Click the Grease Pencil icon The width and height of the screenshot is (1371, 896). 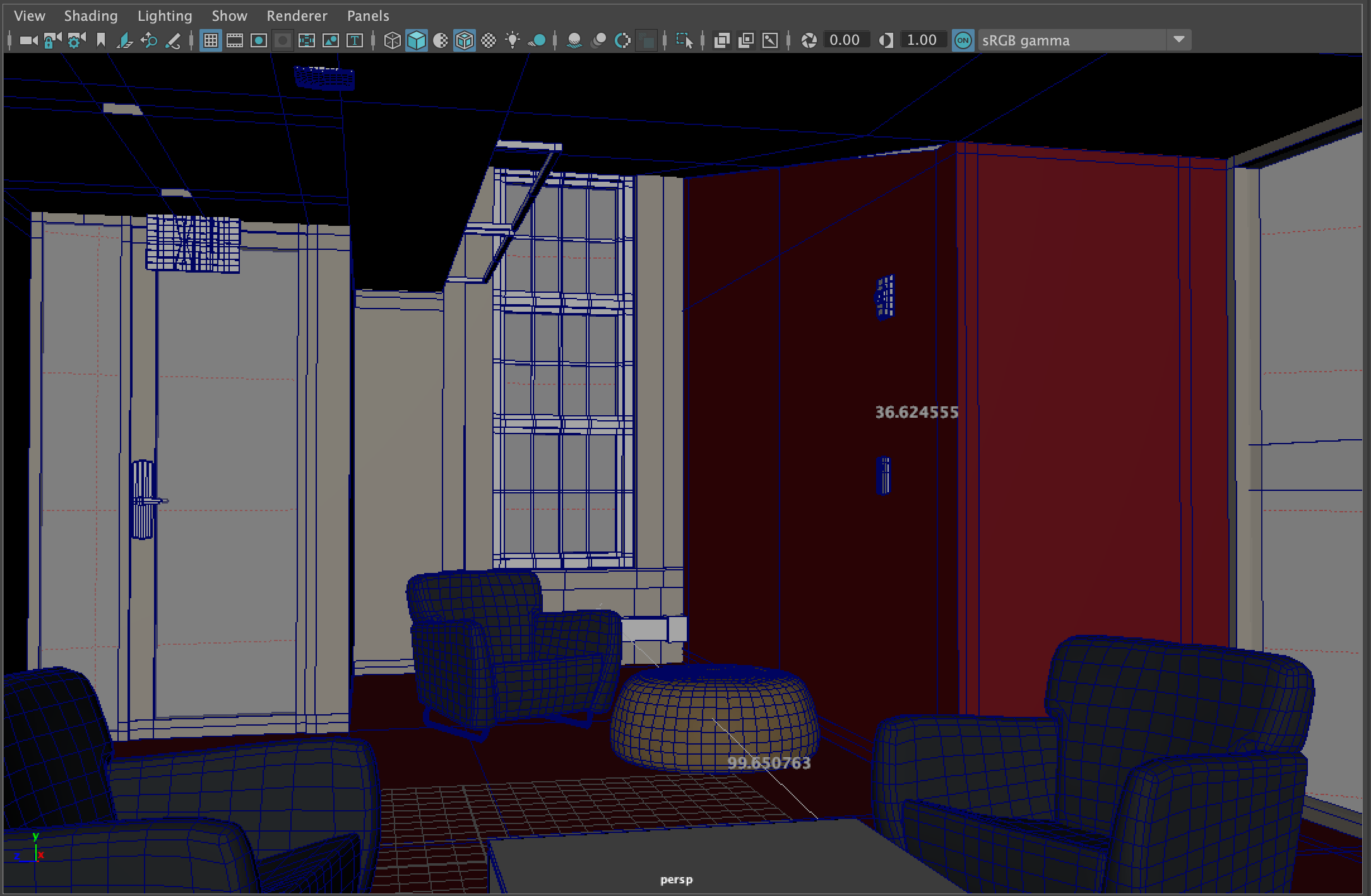pyautogui.click(x=173, y=40)
